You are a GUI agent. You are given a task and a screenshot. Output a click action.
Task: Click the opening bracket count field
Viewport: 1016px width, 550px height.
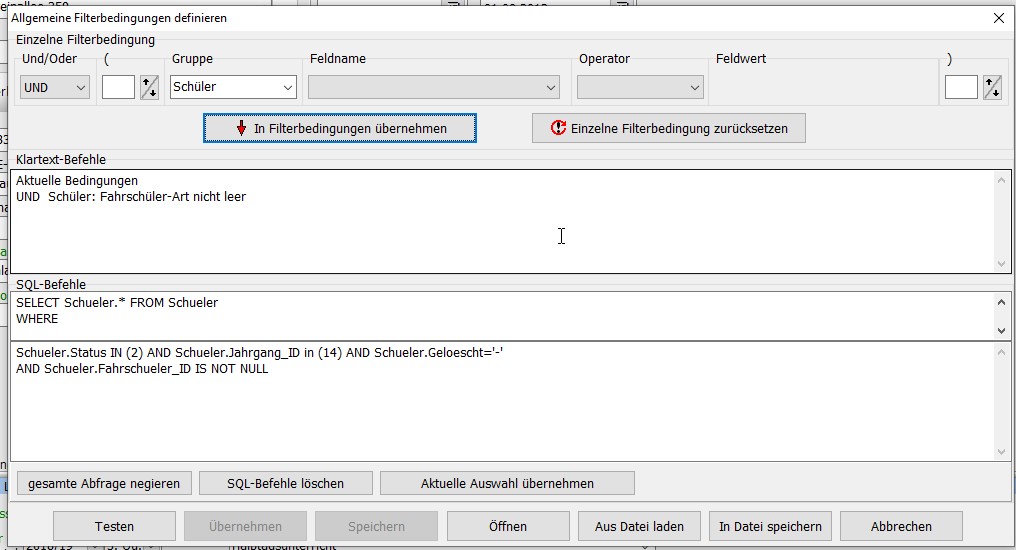[118, 87]
